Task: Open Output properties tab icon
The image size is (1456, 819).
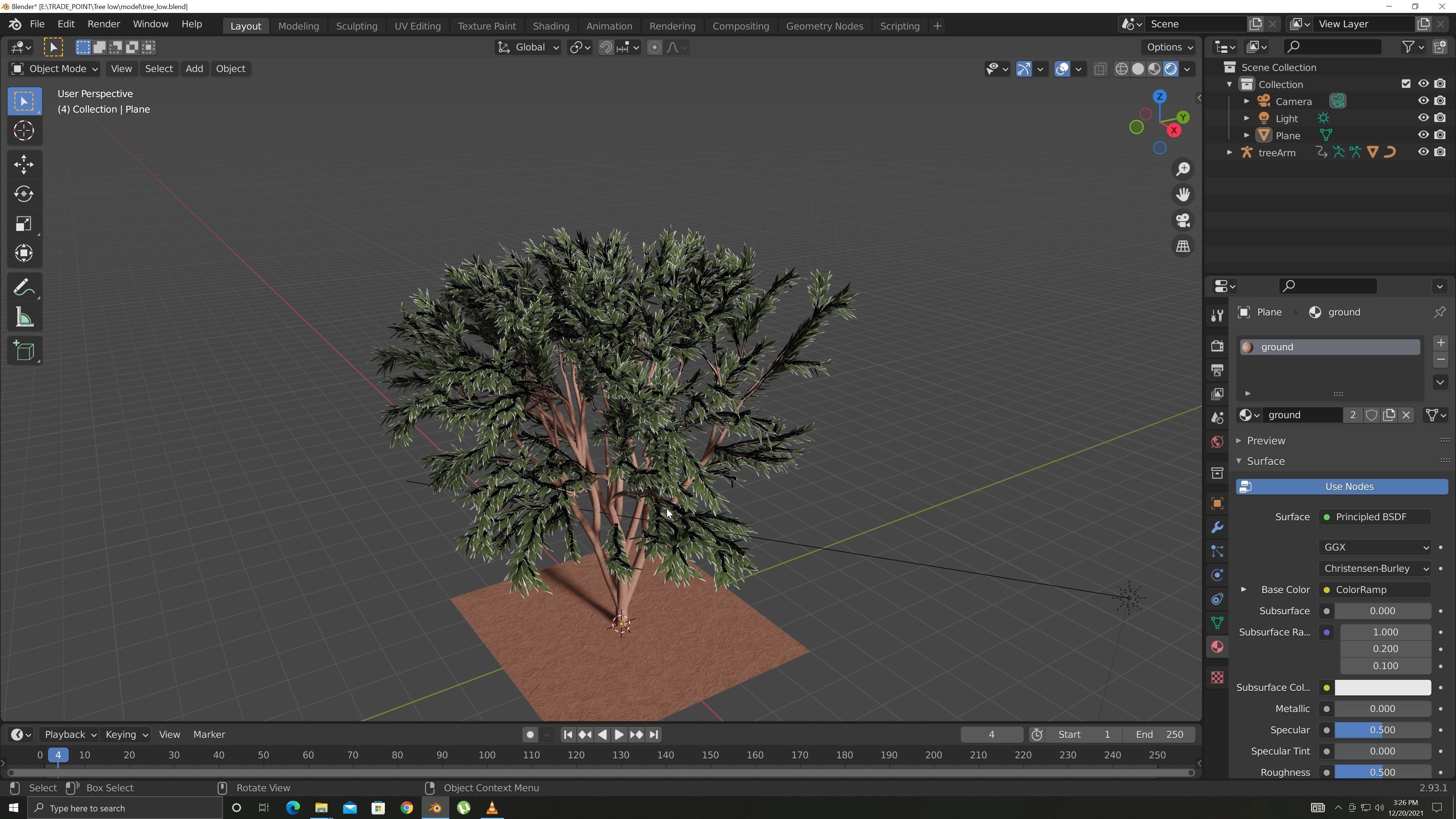Action: tap(1217, 370)
